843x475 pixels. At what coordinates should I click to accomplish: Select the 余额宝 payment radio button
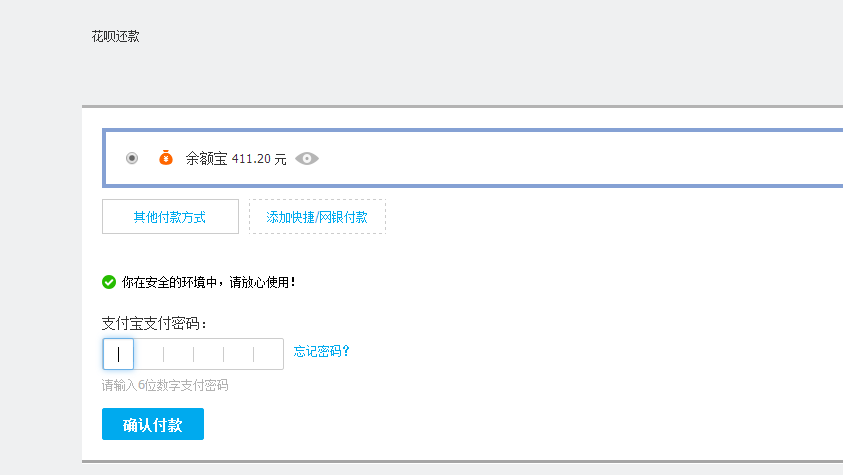(132, 158)
